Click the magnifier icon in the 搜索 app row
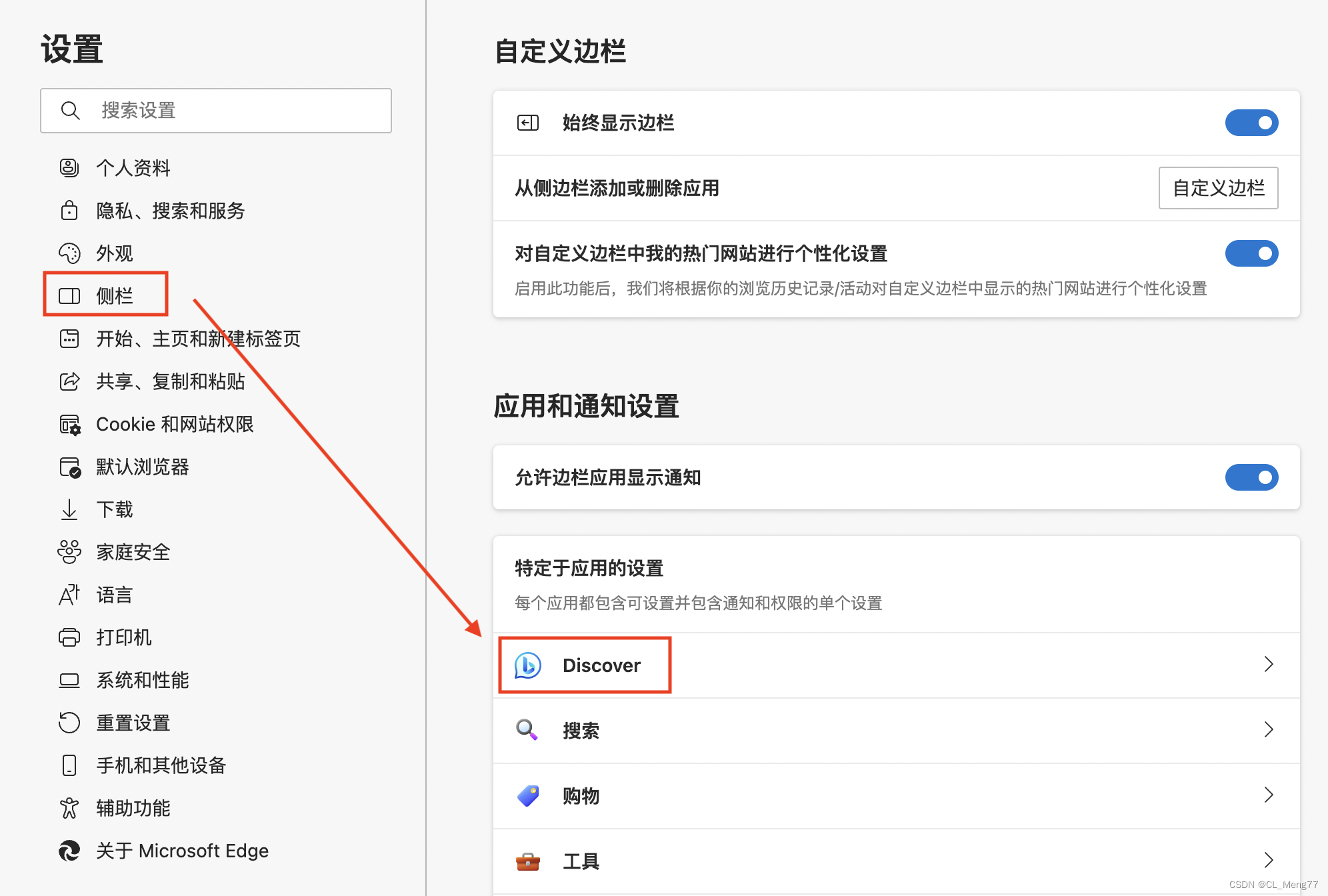Image resolution: width=1328 pixels, height=896 pixels. click(527, 730)
